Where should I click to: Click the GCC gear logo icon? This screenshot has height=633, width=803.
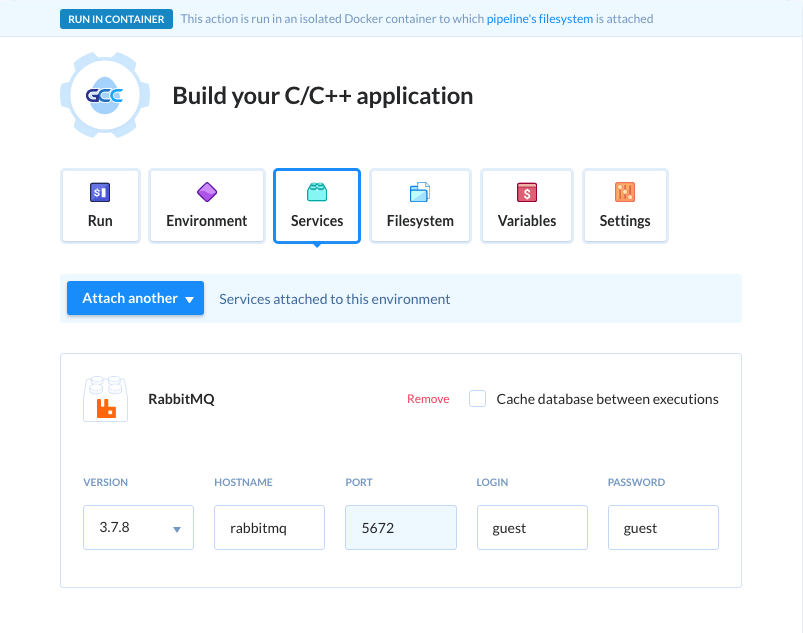click(105, 95)
